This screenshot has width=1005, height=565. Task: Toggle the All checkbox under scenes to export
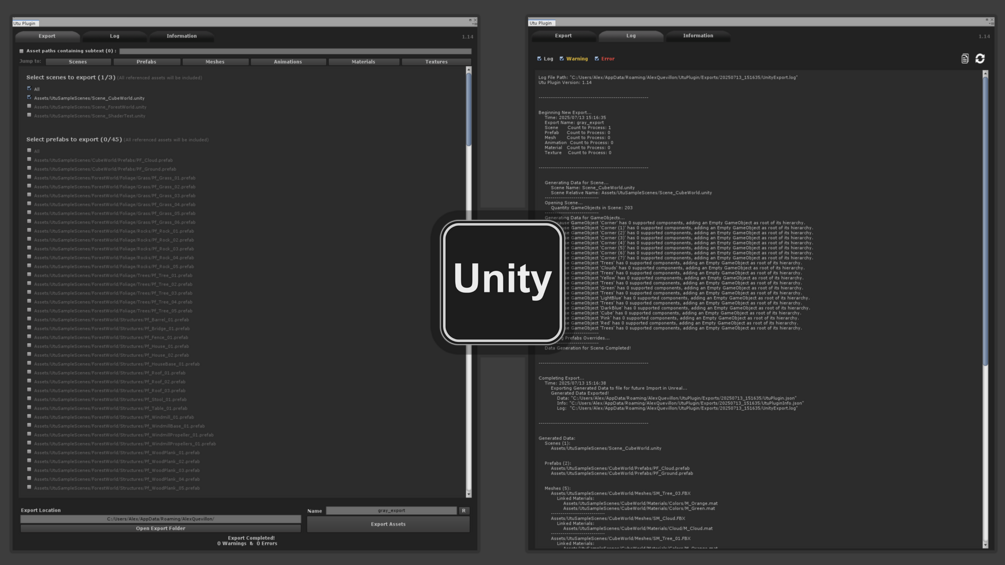point(29,88)
